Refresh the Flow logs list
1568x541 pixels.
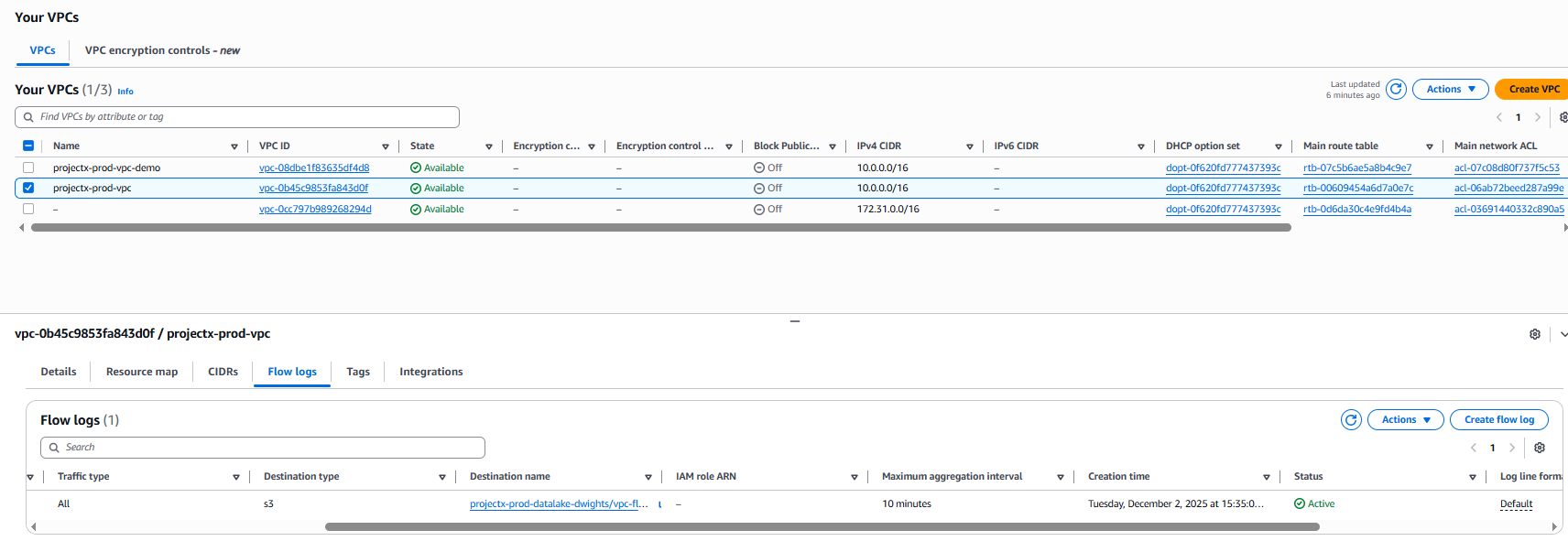[1351, 419]
